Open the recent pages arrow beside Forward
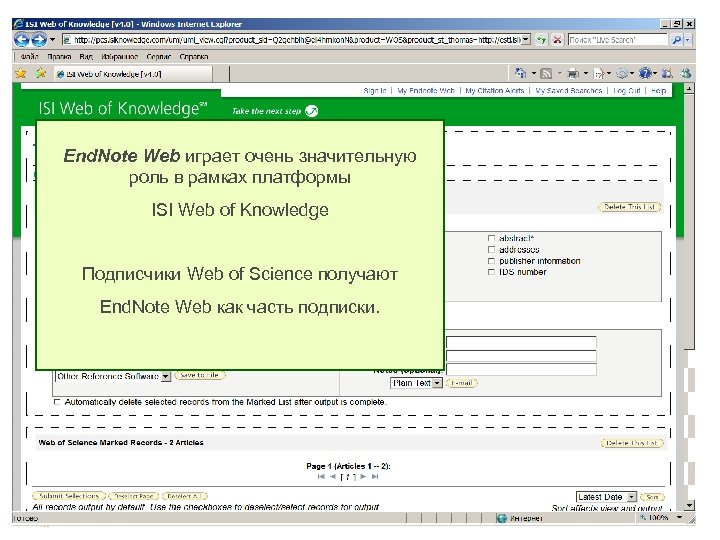This screenshot has height=540, width=720. click(52, 40)
